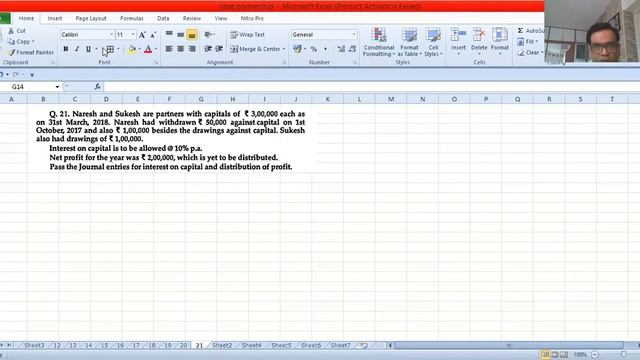Switch to the Page Layout tab
Viewport: 640px width, 360px height.
click(91, 18)
